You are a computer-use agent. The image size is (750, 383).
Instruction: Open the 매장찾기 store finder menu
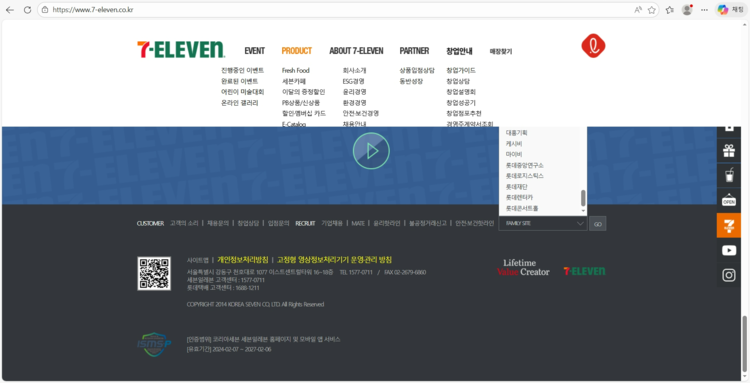(501, 51)
